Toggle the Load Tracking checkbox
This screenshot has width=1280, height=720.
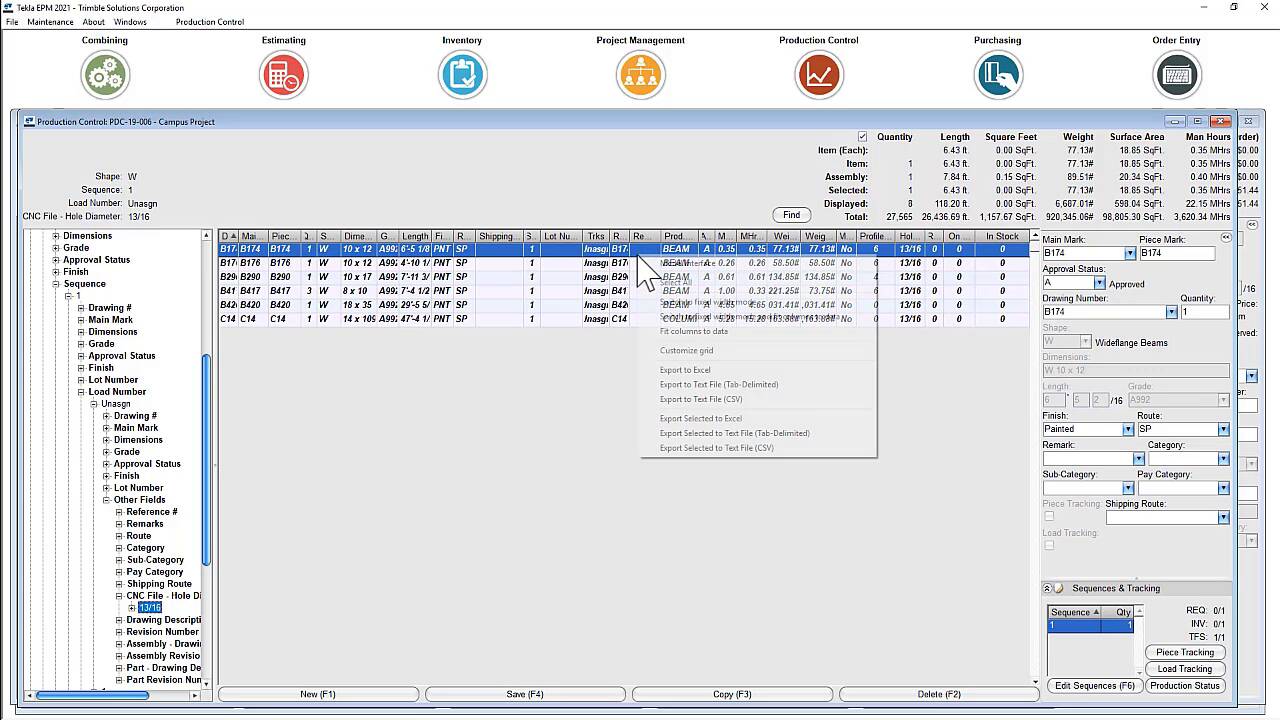1049,545
